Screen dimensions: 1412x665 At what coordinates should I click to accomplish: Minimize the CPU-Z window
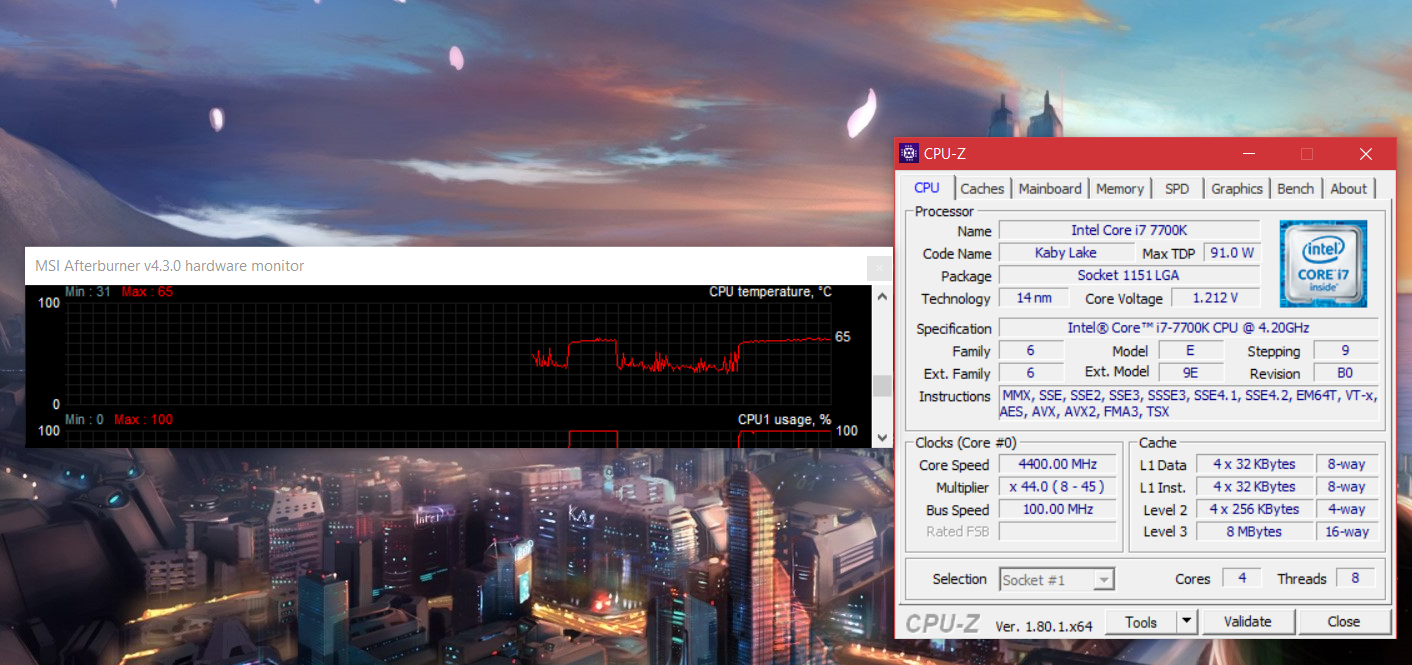point(1248,153)
